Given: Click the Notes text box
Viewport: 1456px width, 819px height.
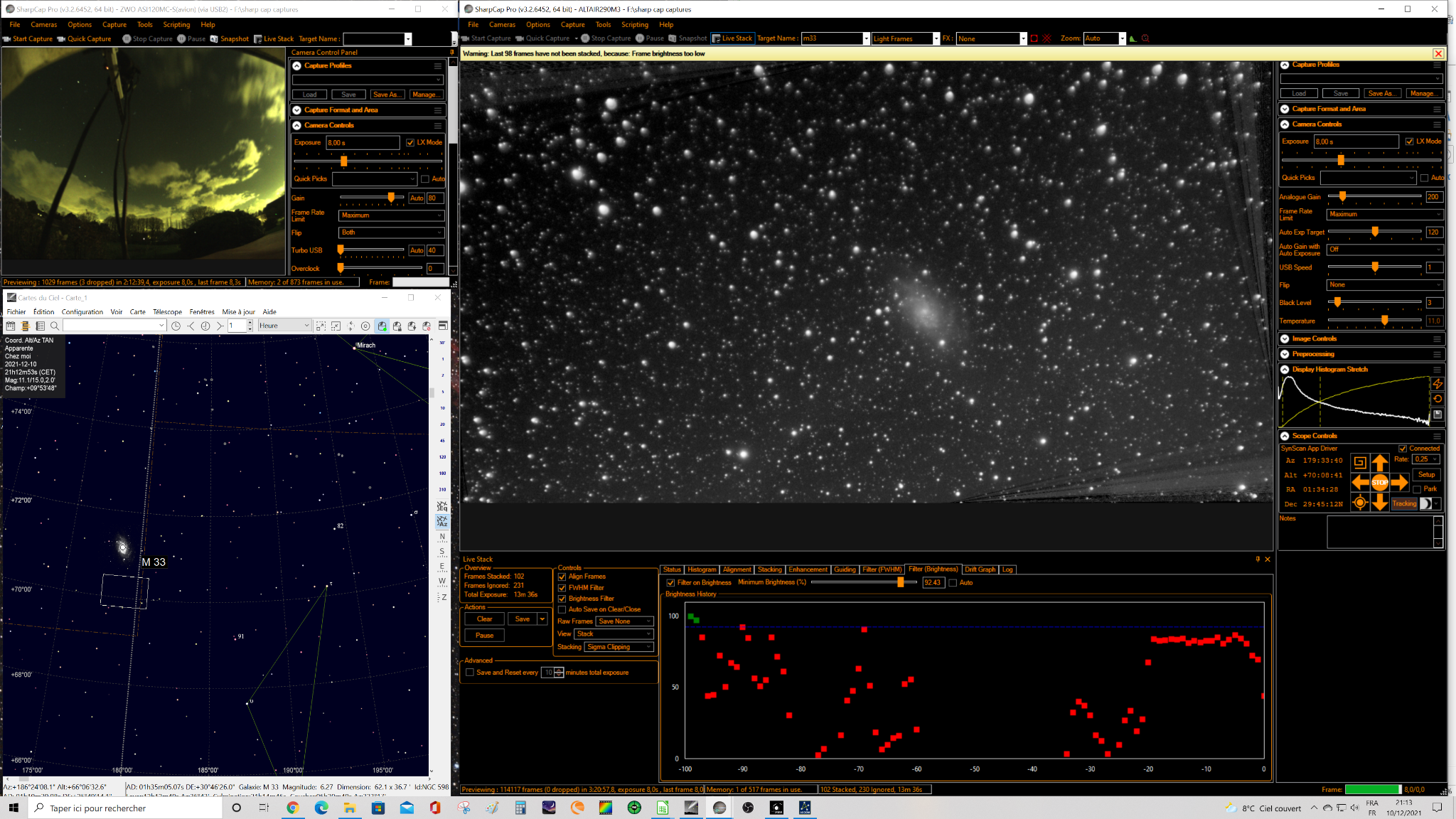Looking at the screenshot, I should [1380, 532].
